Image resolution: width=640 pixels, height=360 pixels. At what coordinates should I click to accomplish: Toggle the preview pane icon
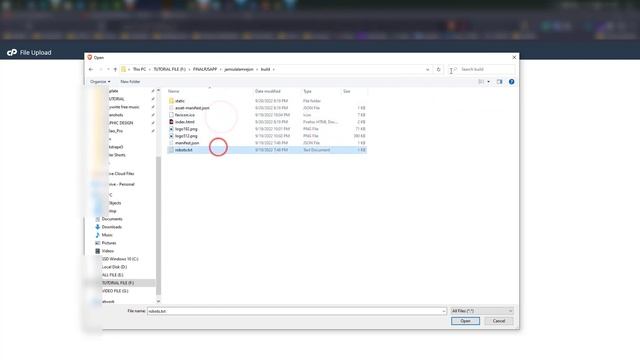pos(500,82)
